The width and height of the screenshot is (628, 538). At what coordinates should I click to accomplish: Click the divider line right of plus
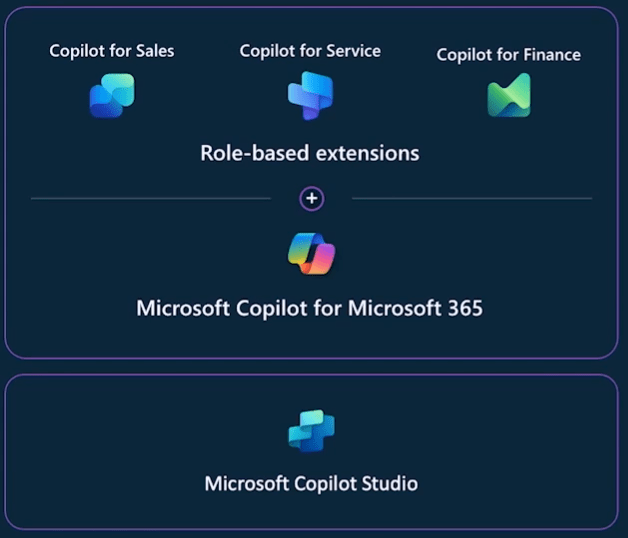(471, 199)
